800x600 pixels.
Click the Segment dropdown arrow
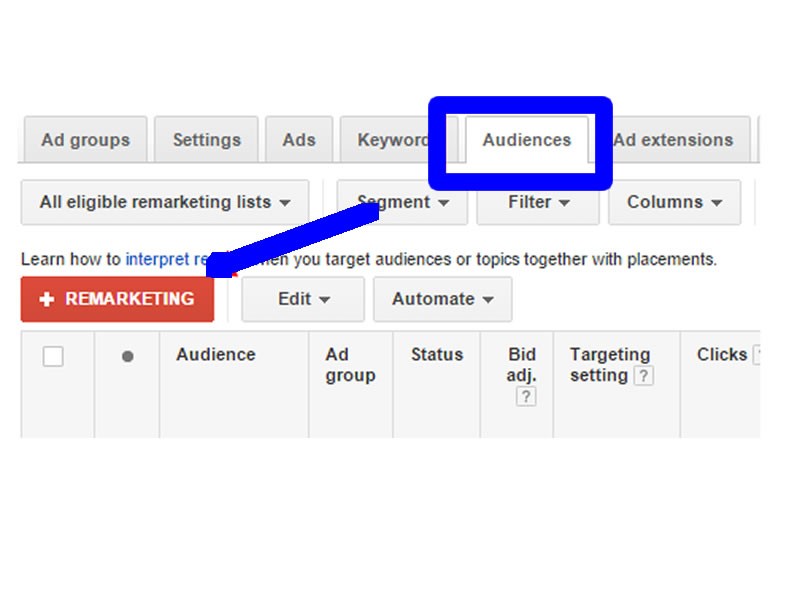point(444,202)
